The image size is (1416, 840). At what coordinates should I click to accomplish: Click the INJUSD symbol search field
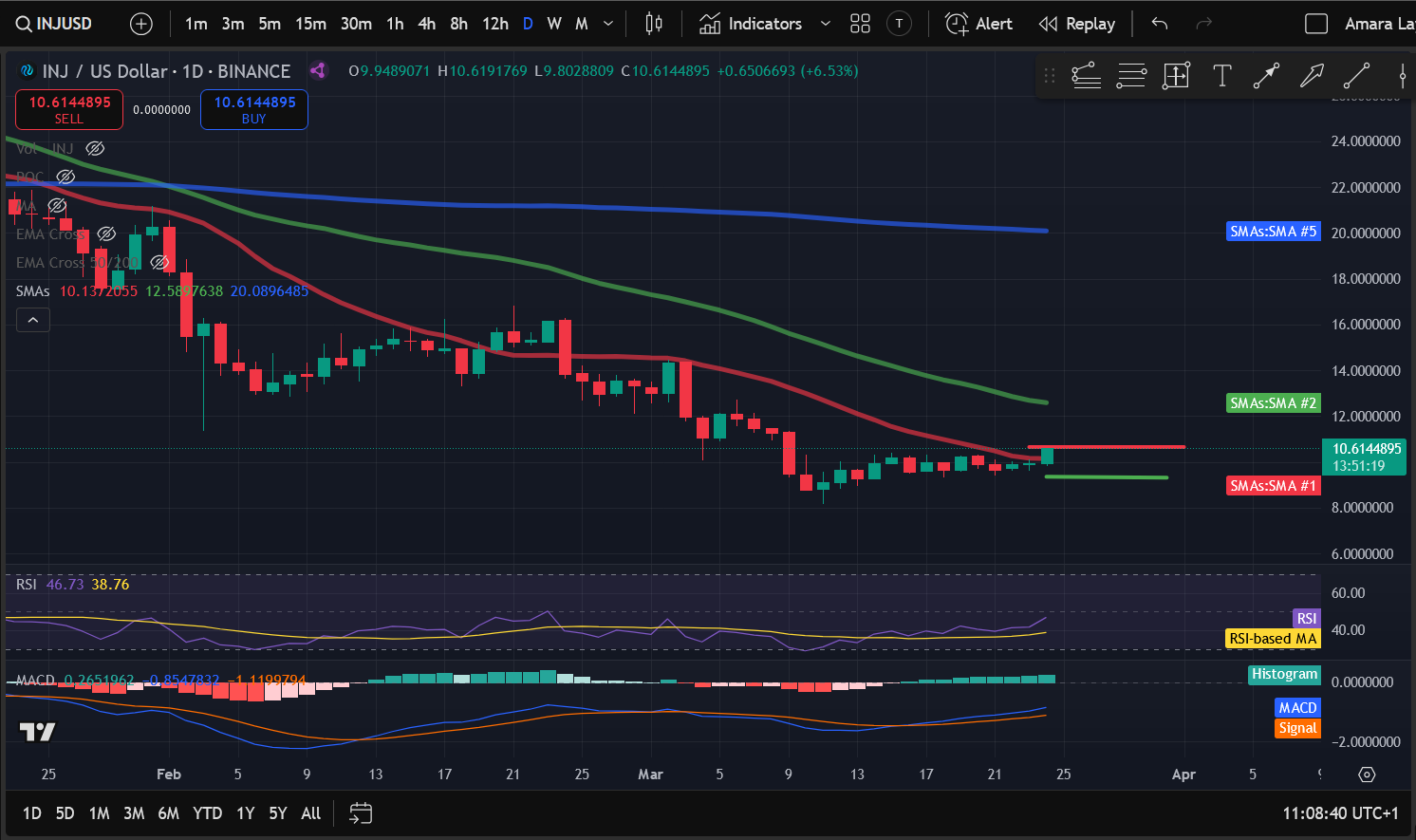(55, 24)
